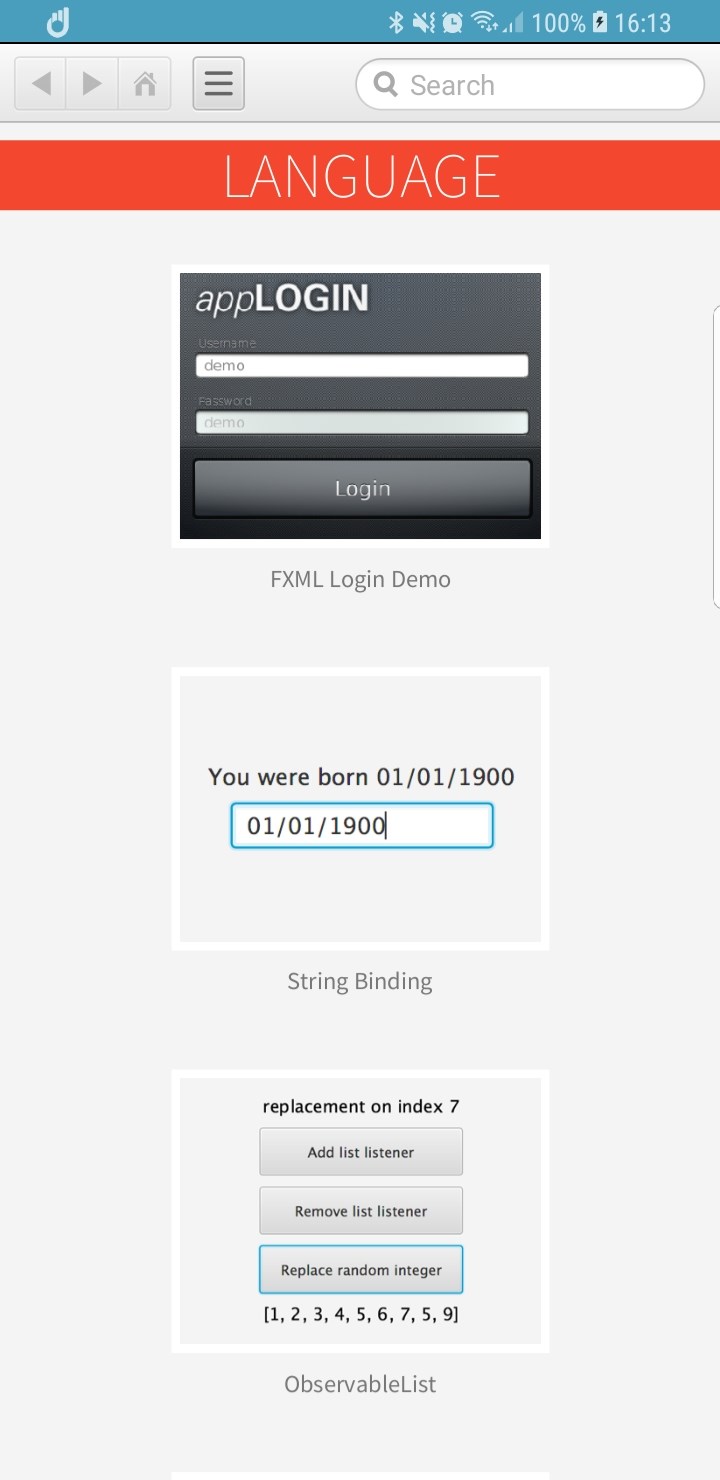This screenshot has height=1480, width=720.
Task: Tap the mute vibrate status icon
Action: (x=423, y=22)
